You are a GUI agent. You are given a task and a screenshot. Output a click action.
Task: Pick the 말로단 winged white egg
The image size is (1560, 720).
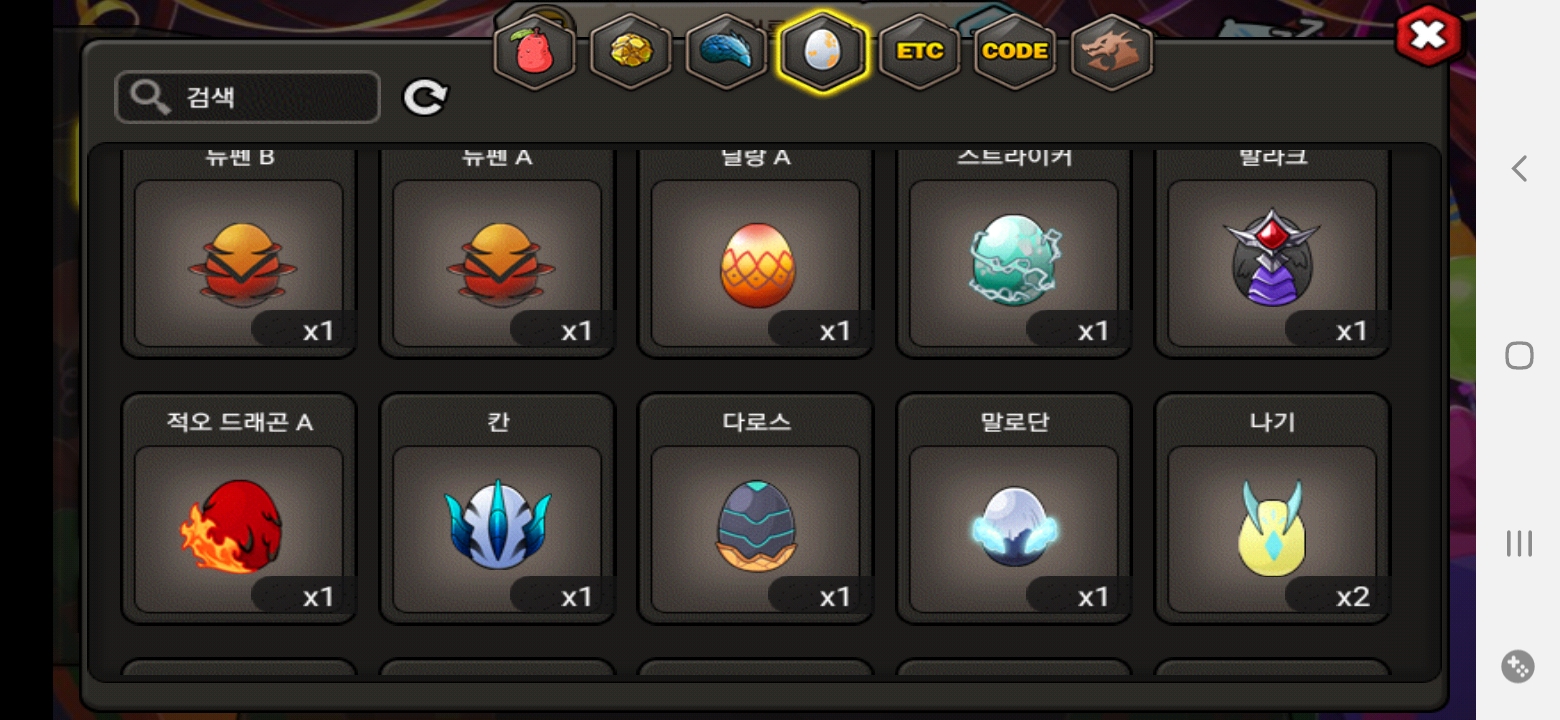1013,509
